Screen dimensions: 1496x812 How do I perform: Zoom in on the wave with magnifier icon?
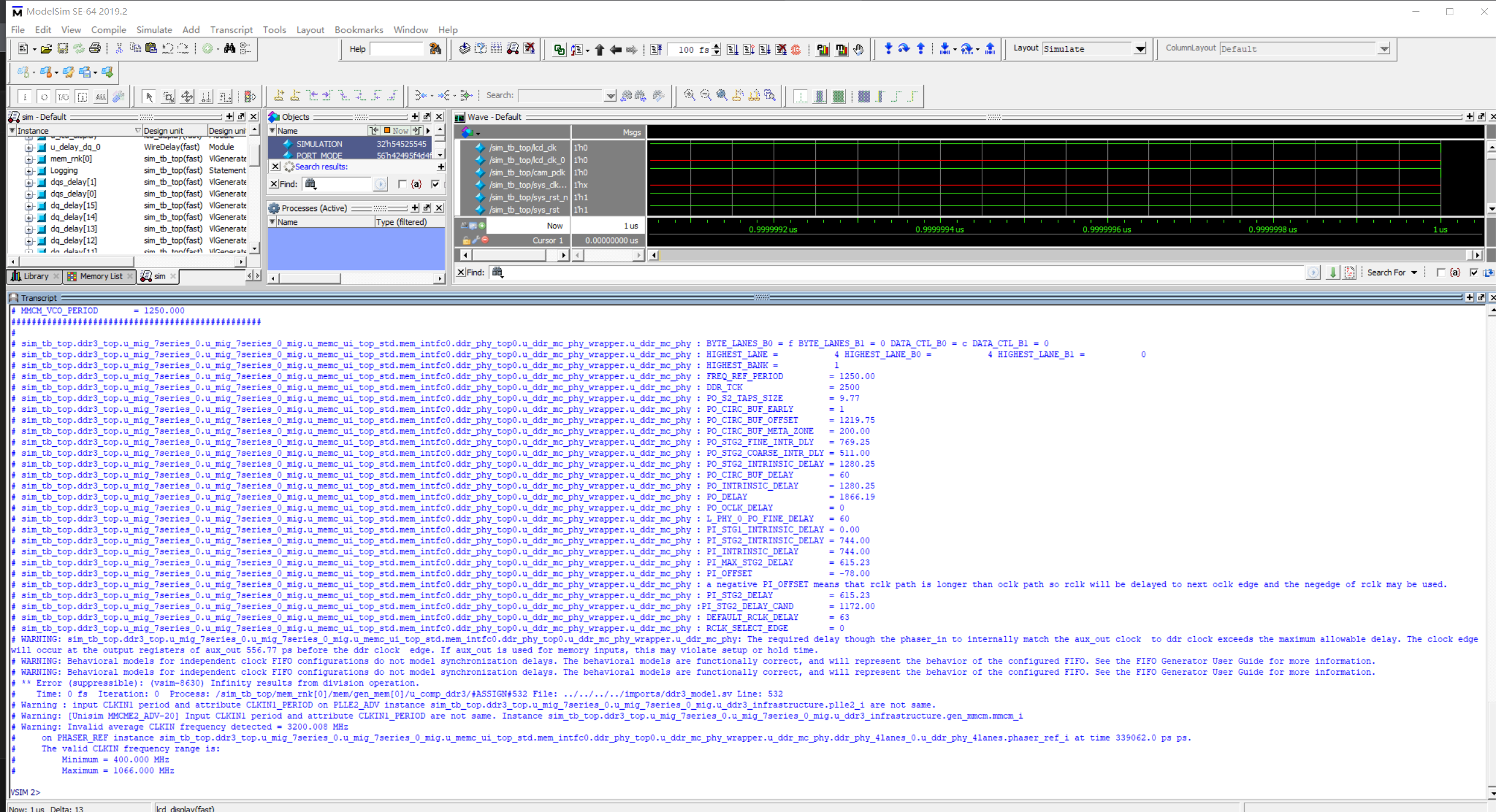point(688,96)
